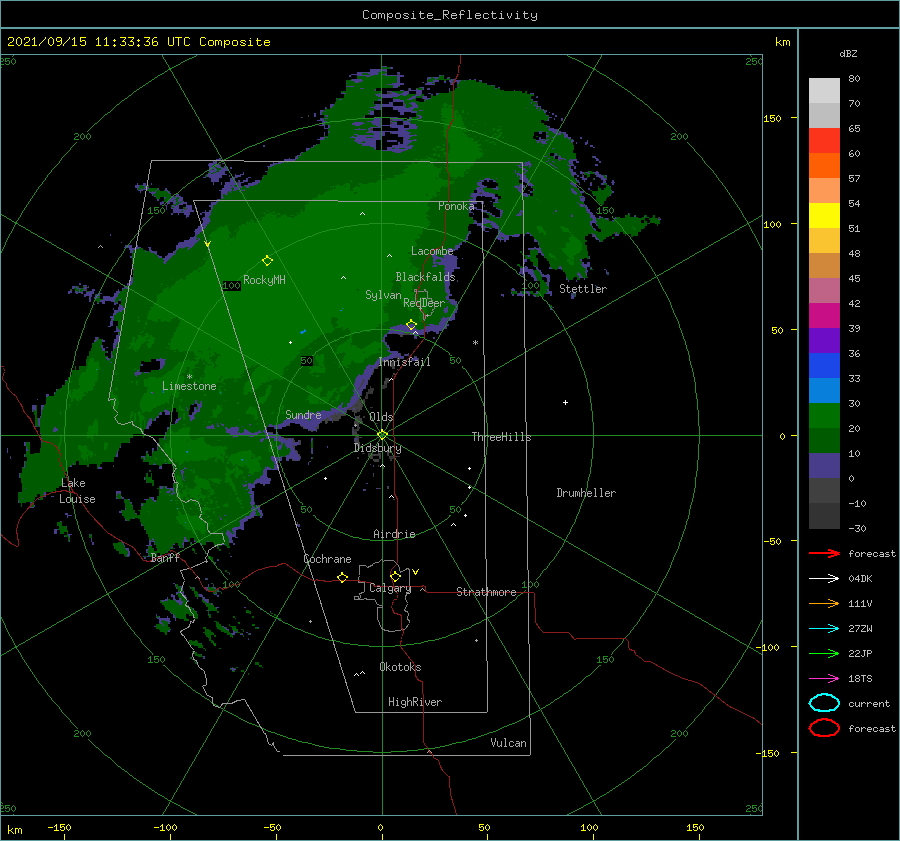
Task: Select the white 04DK arrow in legend
Action: point(824,579)
